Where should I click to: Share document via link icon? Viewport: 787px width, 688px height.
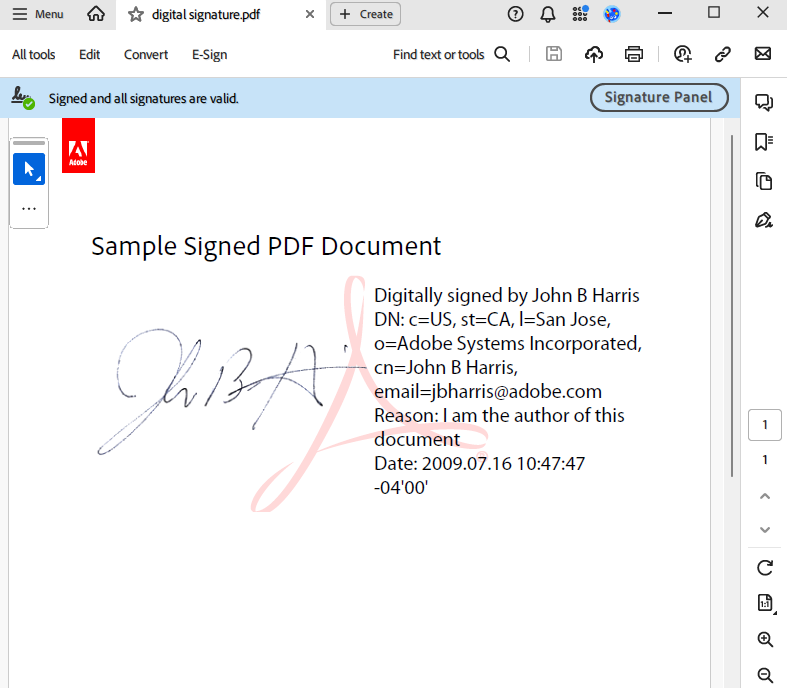coord(722,54)
